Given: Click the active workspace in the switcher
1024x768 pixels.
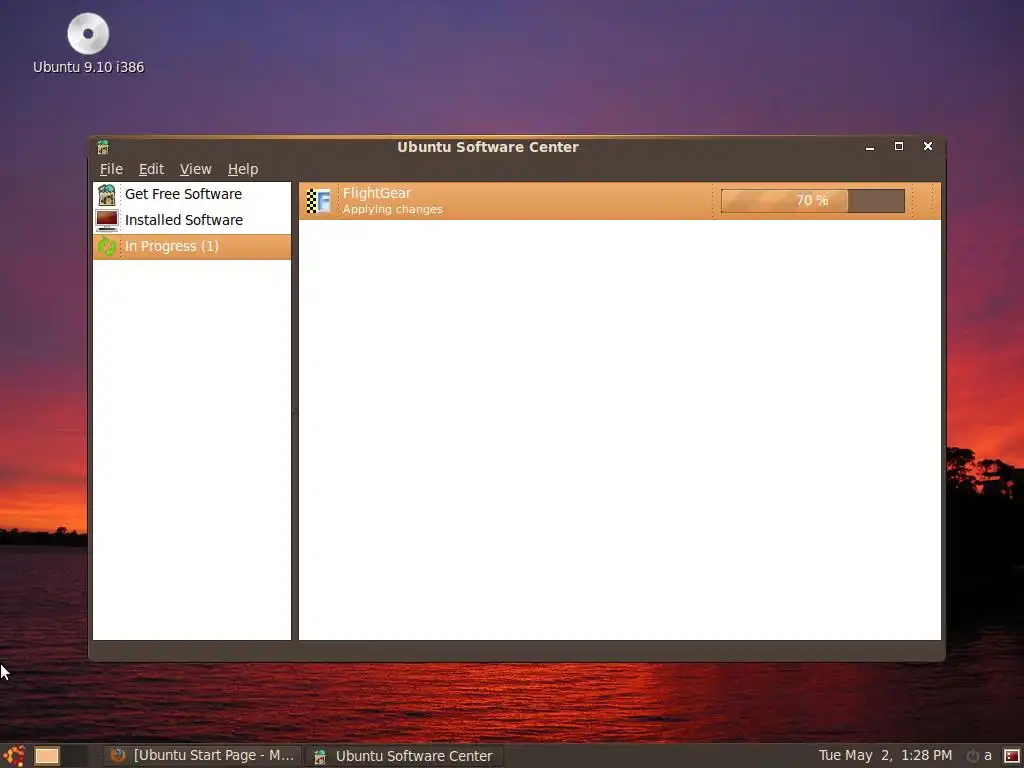Looking at the screenshot, I should [x=47, y=756].
